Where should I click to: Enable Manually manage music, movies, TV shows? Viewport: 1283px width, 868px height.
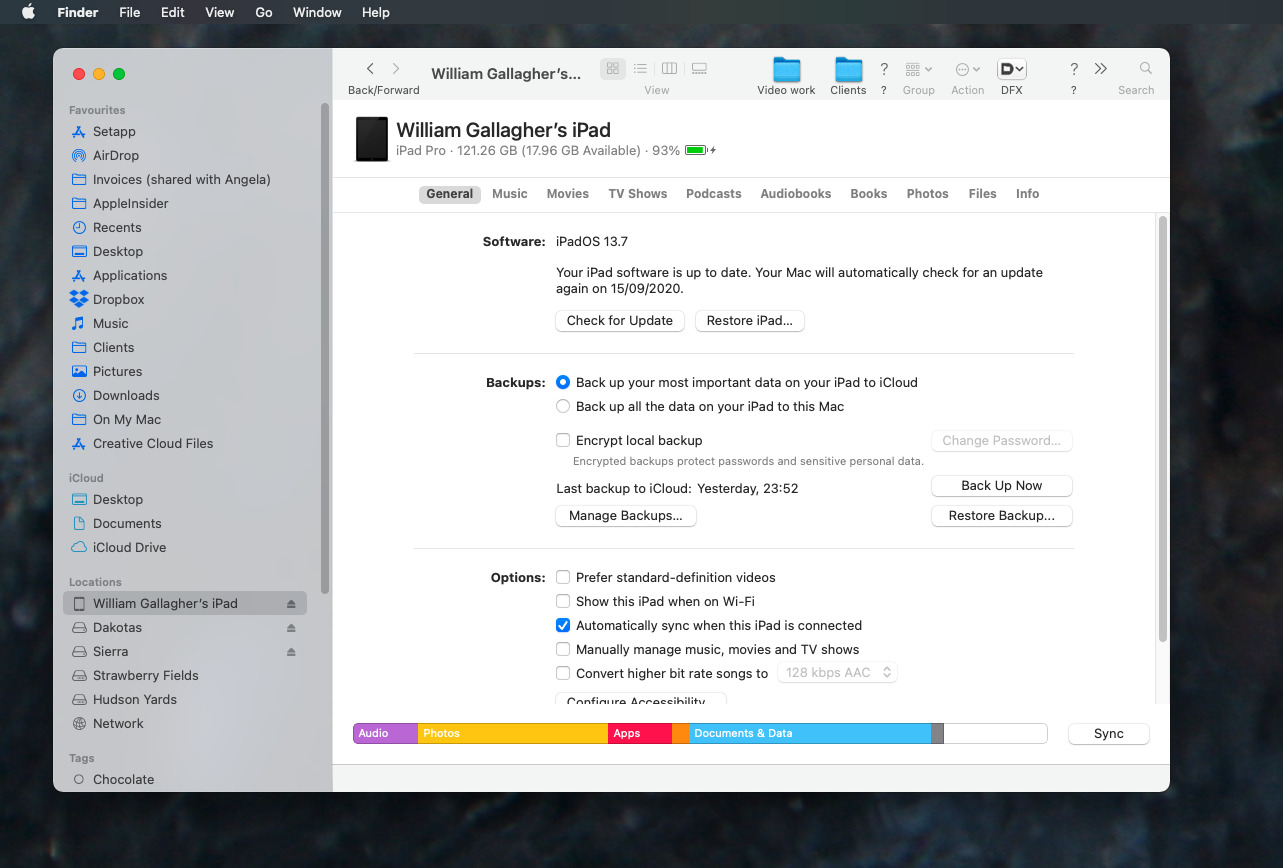tap(563, 649)
